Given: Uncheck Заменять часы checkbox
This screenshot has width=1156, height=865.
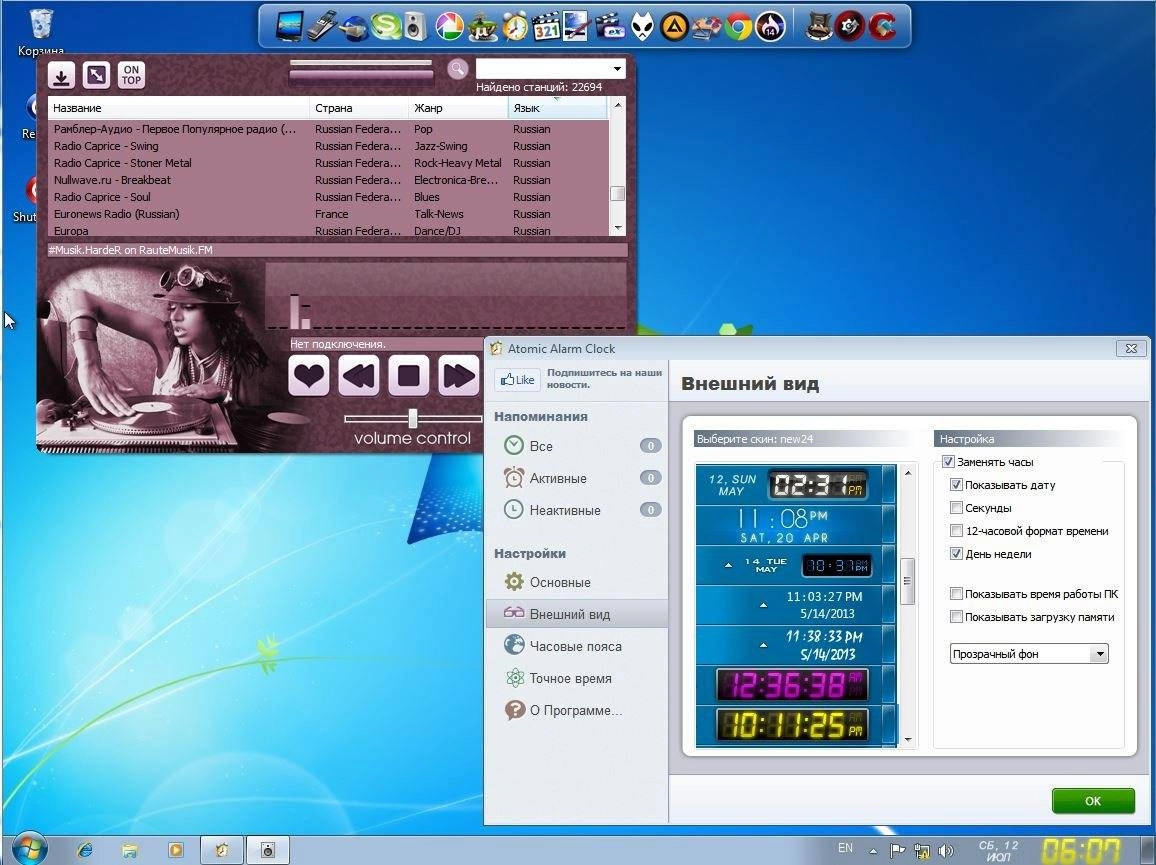Looking at the screenshot, I should coord(948,462).
